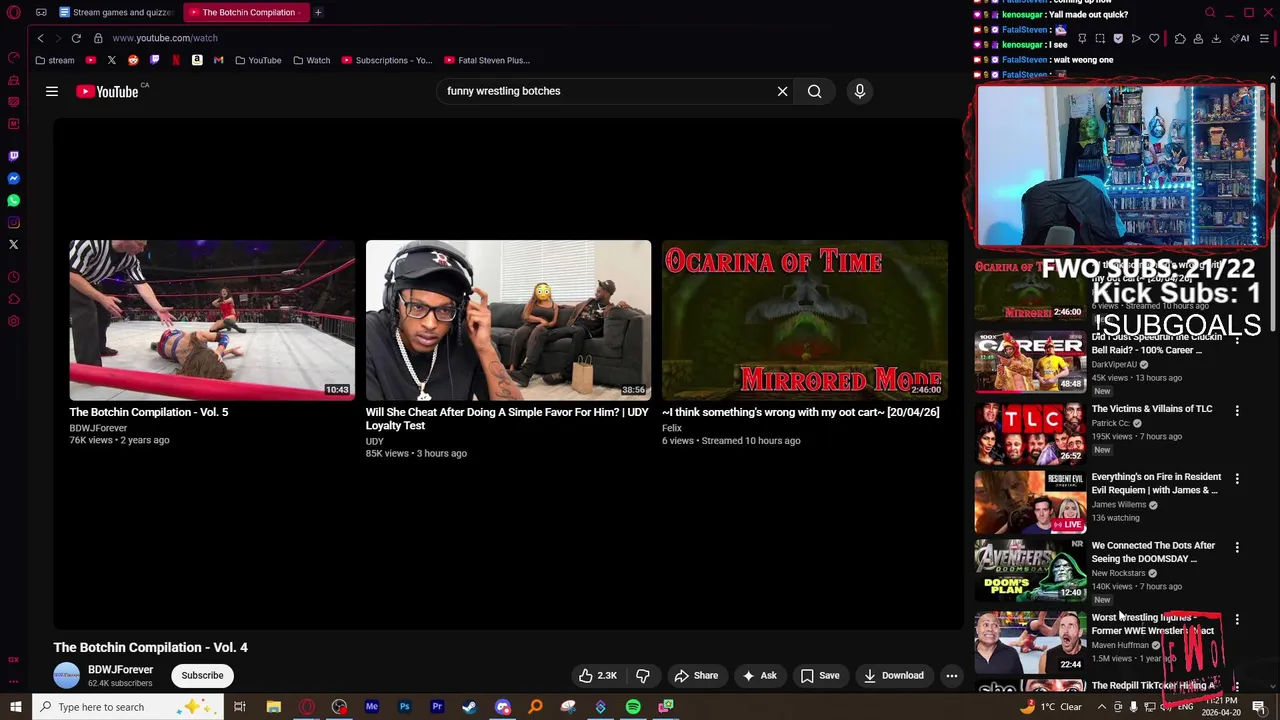Open the 'stream' bookmarks folder
The image size is (1280, 720).
54,60
